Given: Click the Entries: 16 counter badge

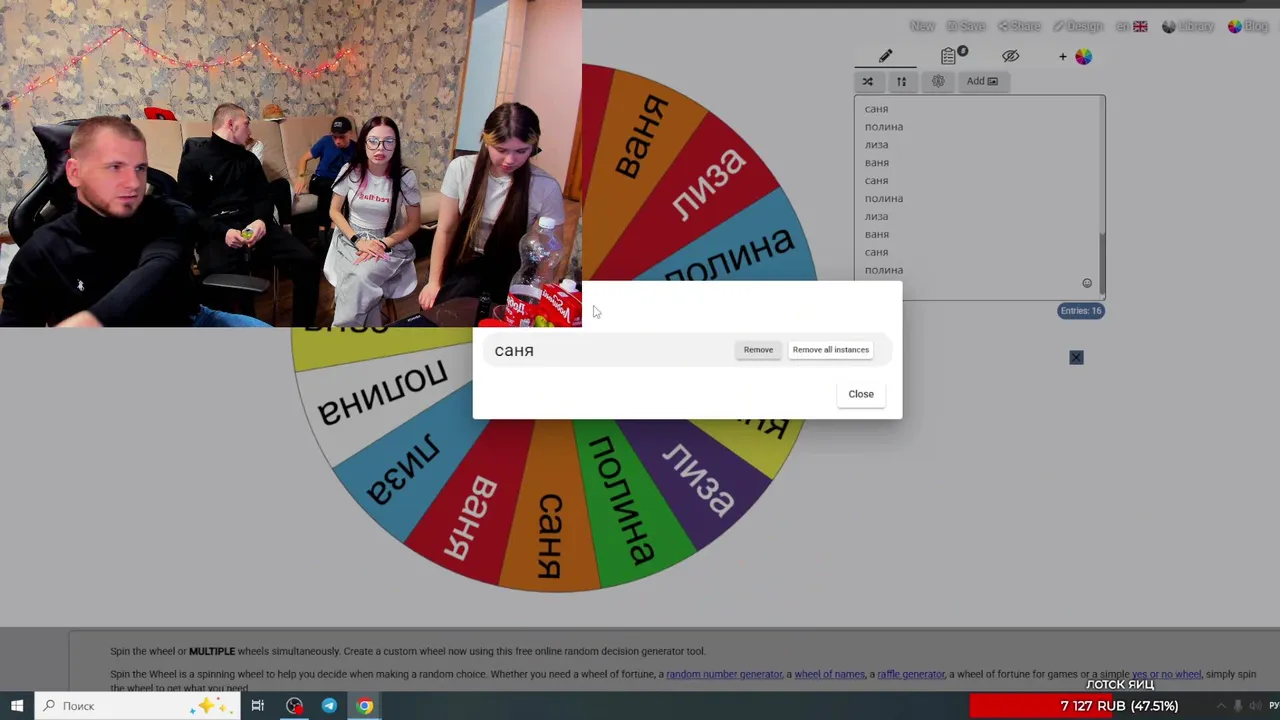Looking at the screenshot, I should click(1081, 311).
